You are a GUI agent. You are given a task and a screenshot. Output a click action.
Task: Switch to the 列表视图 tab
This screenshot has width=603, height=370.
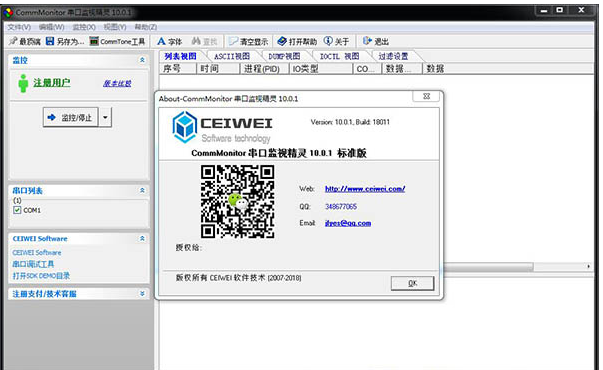point(180,56)
